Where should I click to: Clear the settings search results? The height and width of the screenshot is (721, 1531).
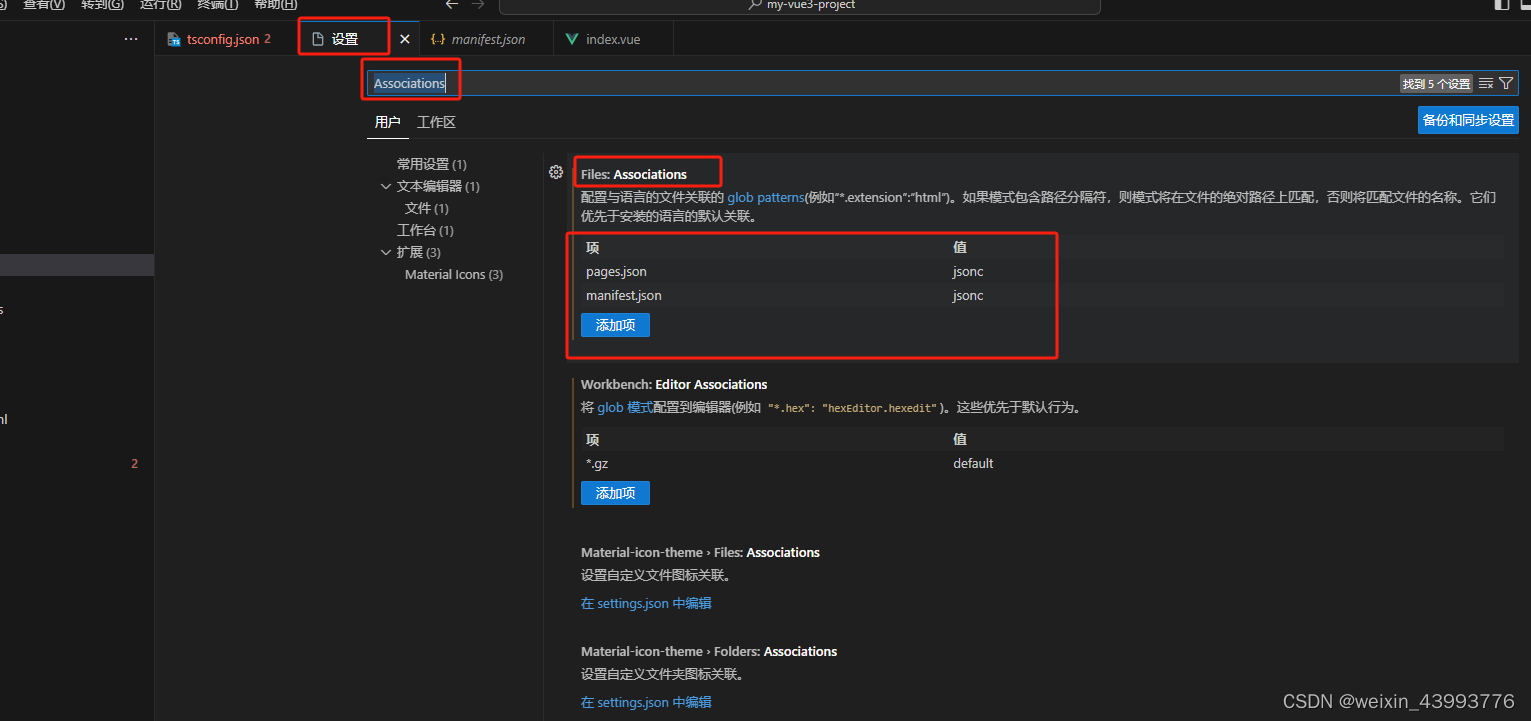tap(1485, 83)
